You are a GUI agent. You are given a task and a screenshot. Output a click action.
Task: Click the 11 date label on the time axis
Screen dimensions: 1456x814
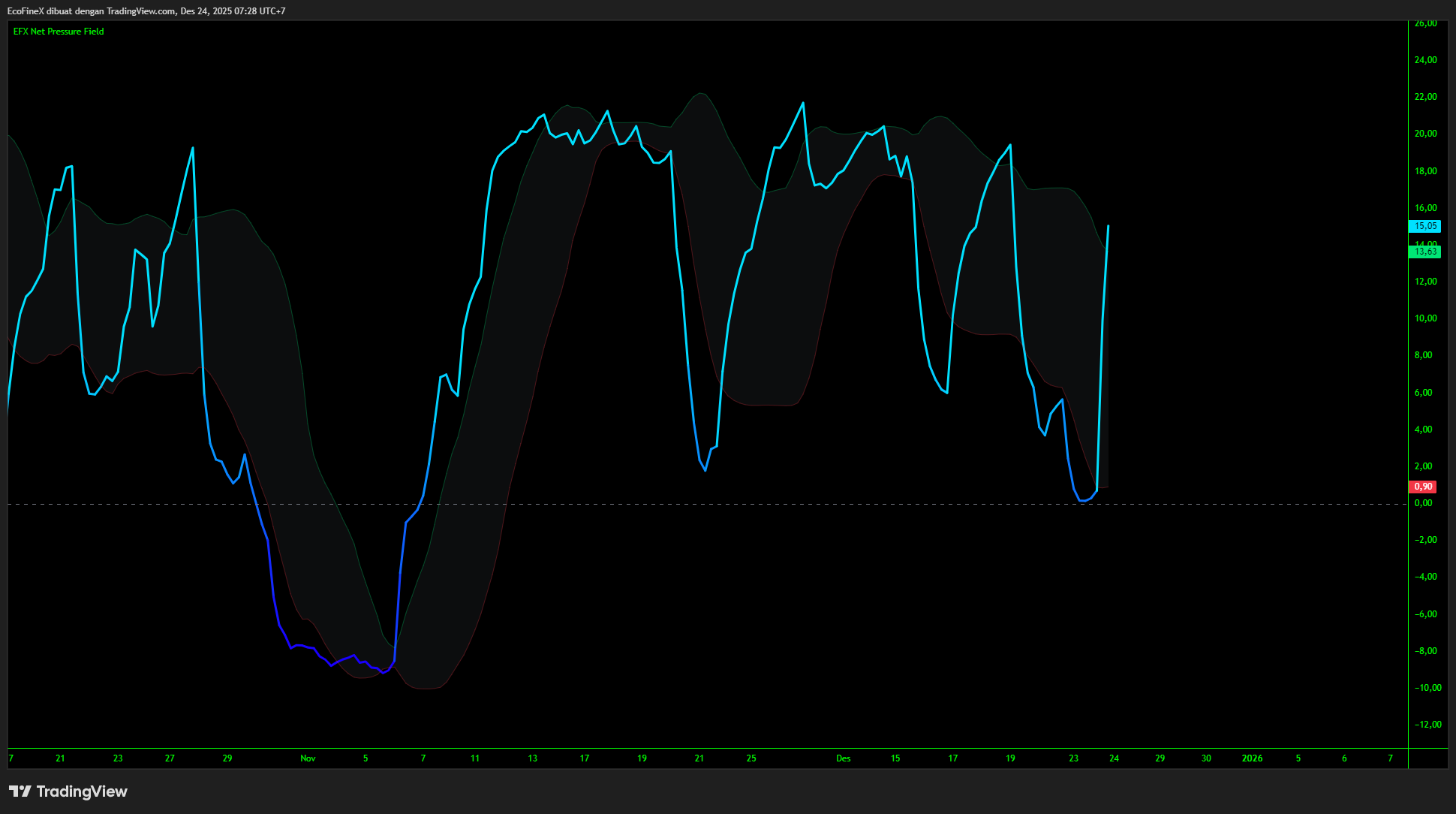[475, 758]
